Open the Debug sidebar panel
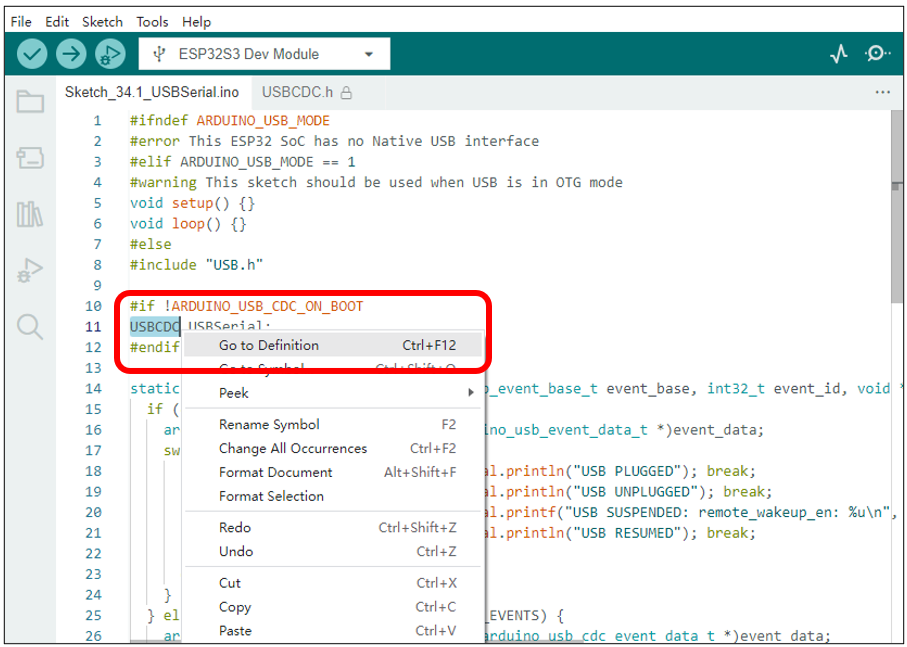Screen dimensions: 907x647 [30, 270]
